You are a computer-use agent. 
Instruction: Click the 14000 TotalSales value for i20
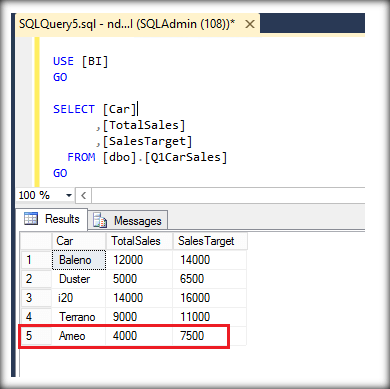click(x=139, y=298)
